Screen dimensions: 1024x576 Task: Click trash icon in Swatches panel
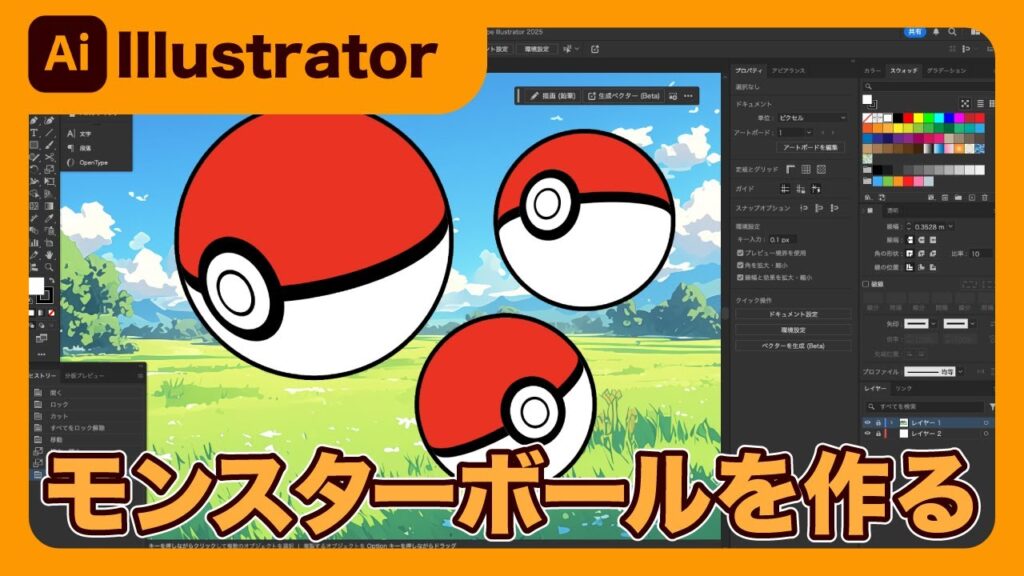(x=985, y=197)
